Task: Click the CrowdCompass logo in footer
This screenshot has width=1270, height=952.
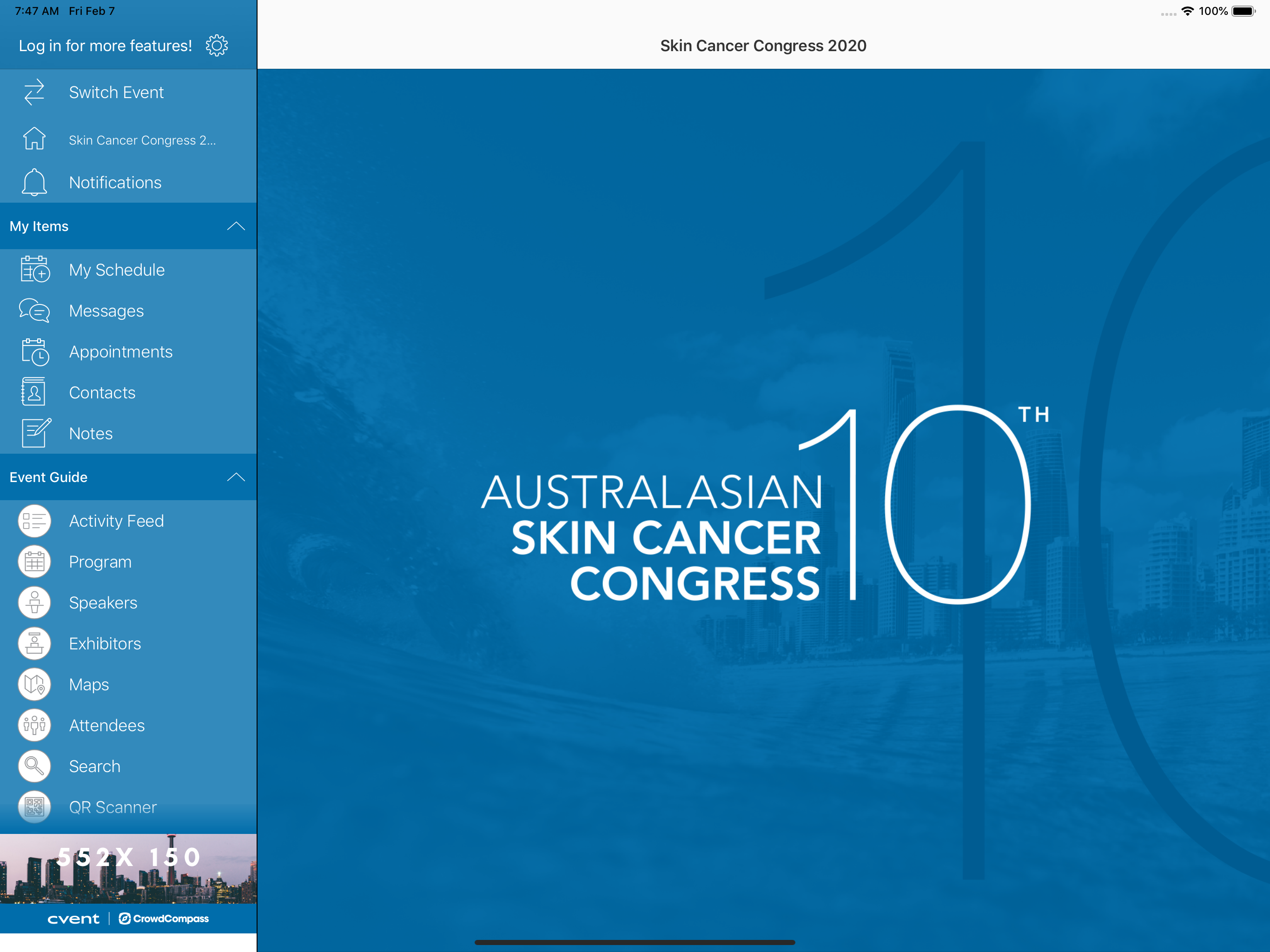Action: [164, 919]
